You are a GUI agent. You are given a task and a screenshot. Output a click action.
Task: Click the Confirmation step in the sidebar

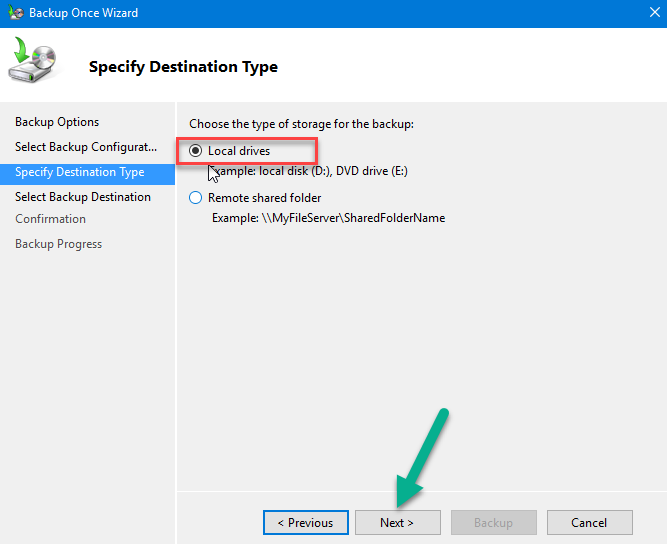[x=51, y=219]
